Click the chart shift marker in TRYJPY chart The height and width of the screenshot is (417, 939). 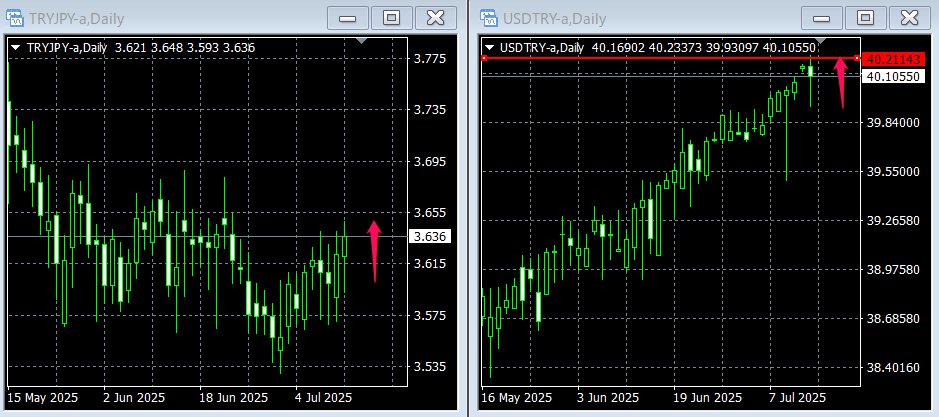point(361,41)
